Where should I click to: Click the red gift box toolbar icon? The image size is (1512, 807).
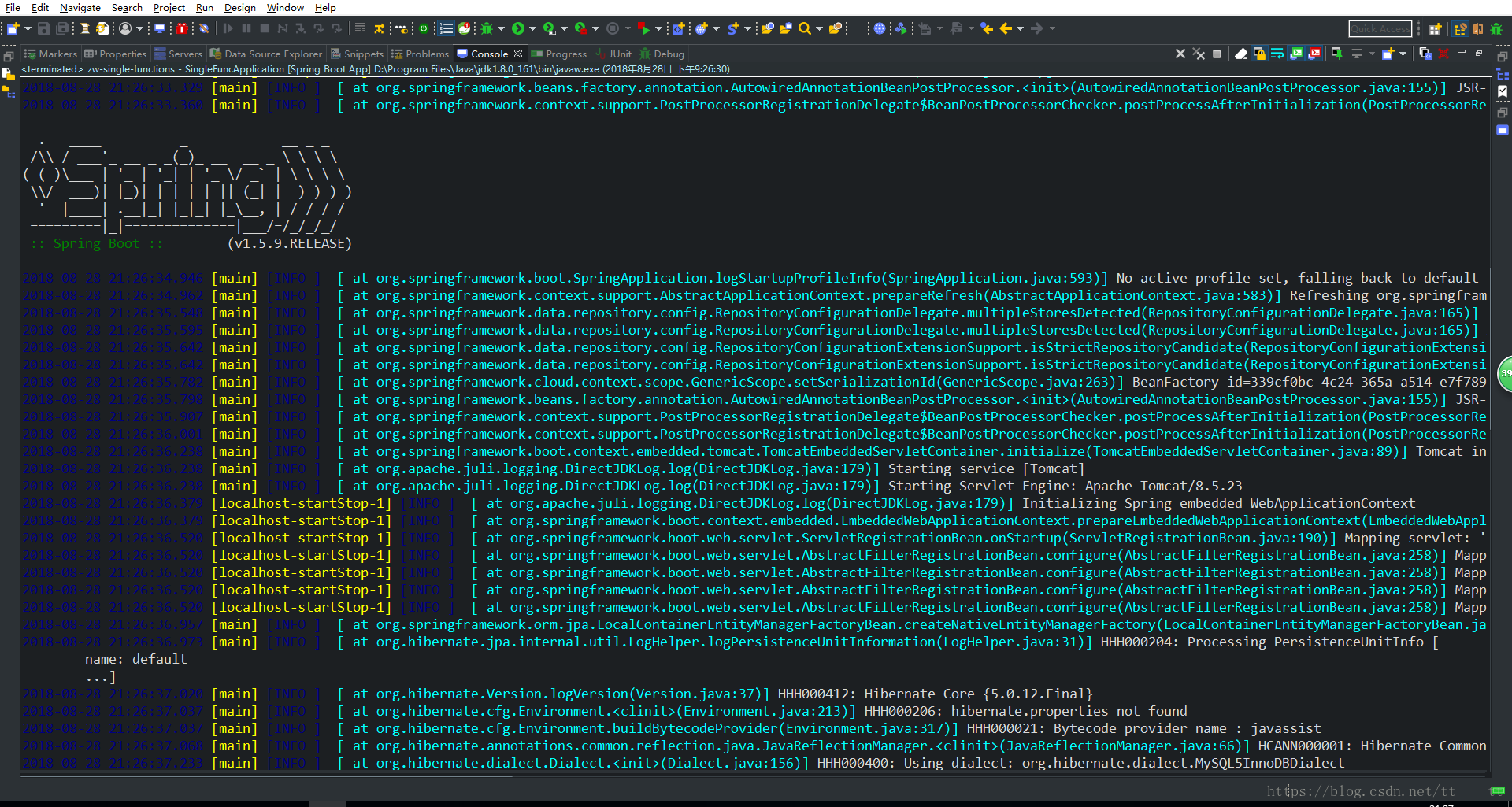pyautogui.click(x=182, y=29)
